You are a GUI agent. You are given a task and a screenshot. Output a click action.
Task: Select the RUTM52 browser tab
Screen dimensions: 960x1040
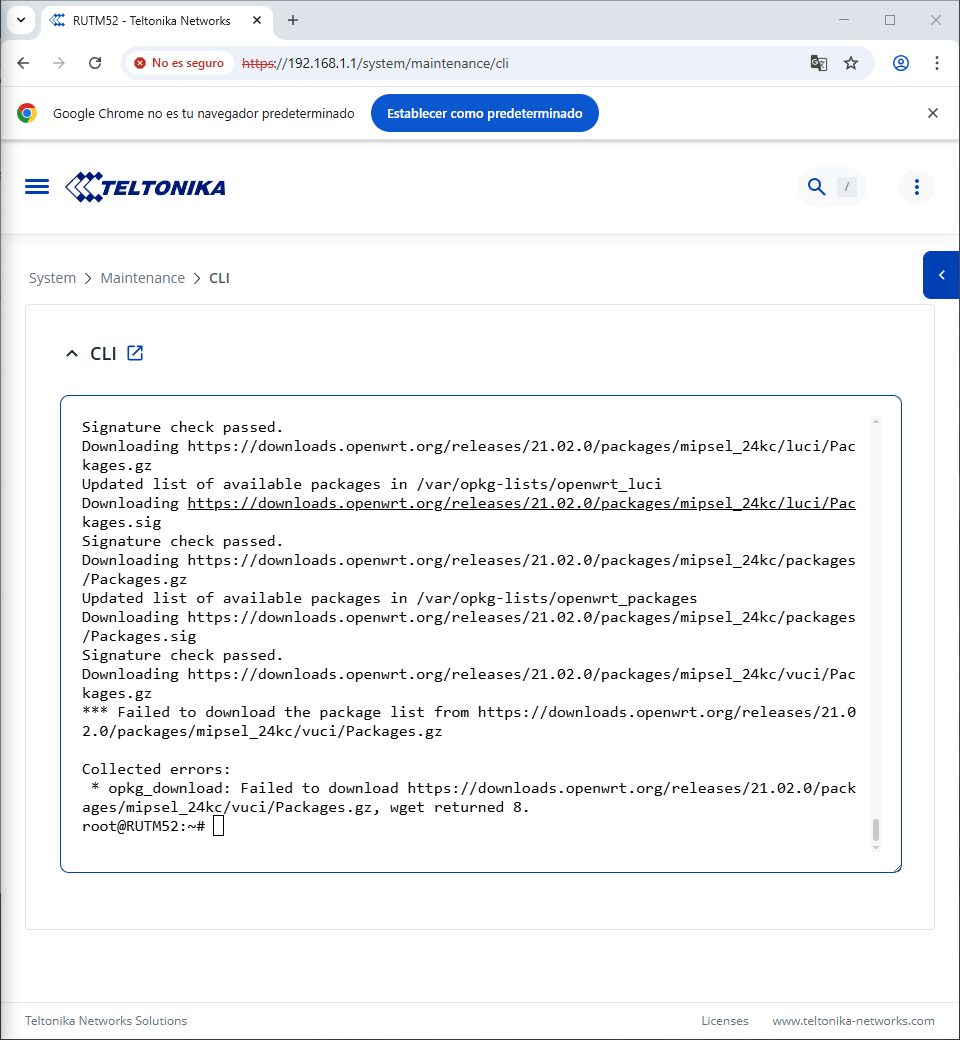pos(150,20)
